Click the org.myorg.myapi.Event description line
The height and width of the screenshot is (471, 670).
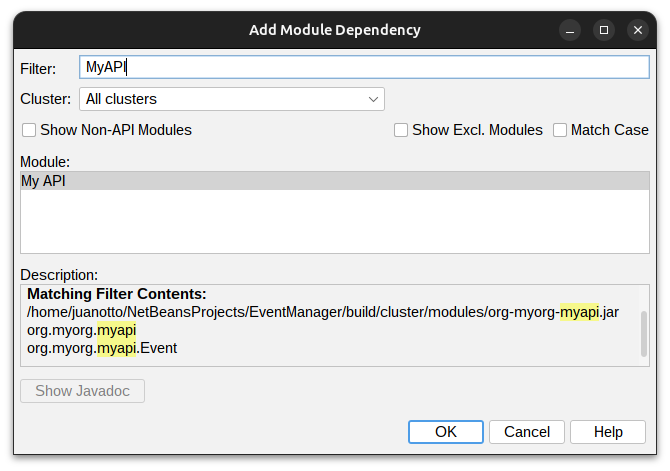[x=102, y=348]
